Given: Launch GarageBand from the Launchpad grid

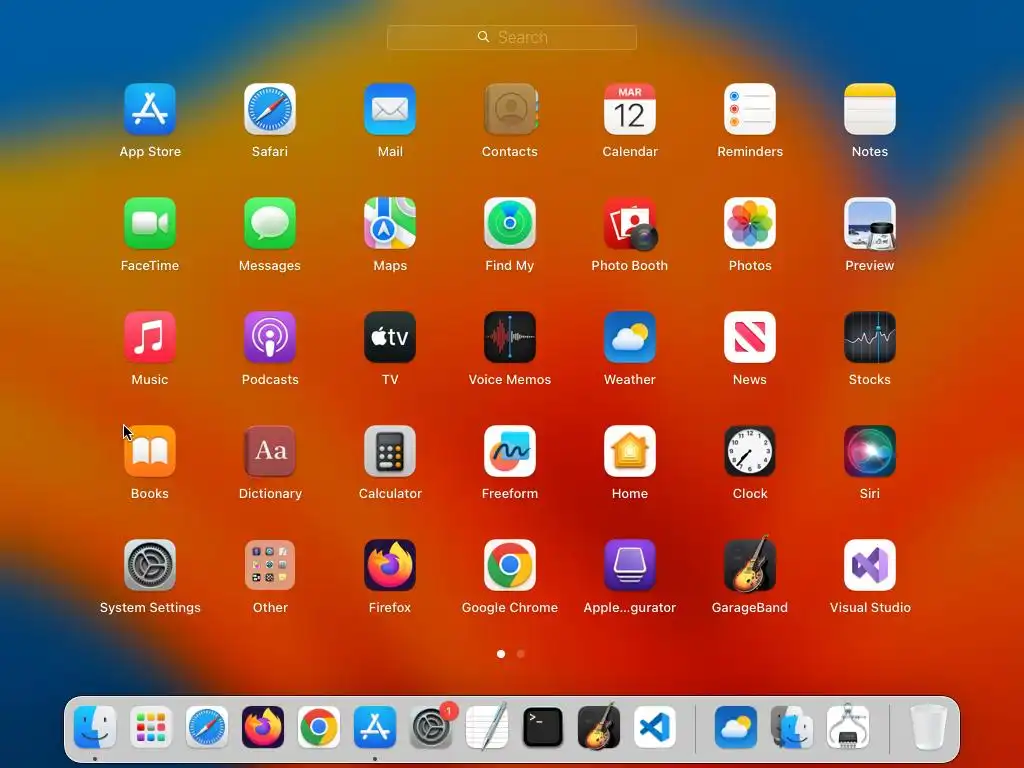Looking at the screenshot, I should pos(750,564).
